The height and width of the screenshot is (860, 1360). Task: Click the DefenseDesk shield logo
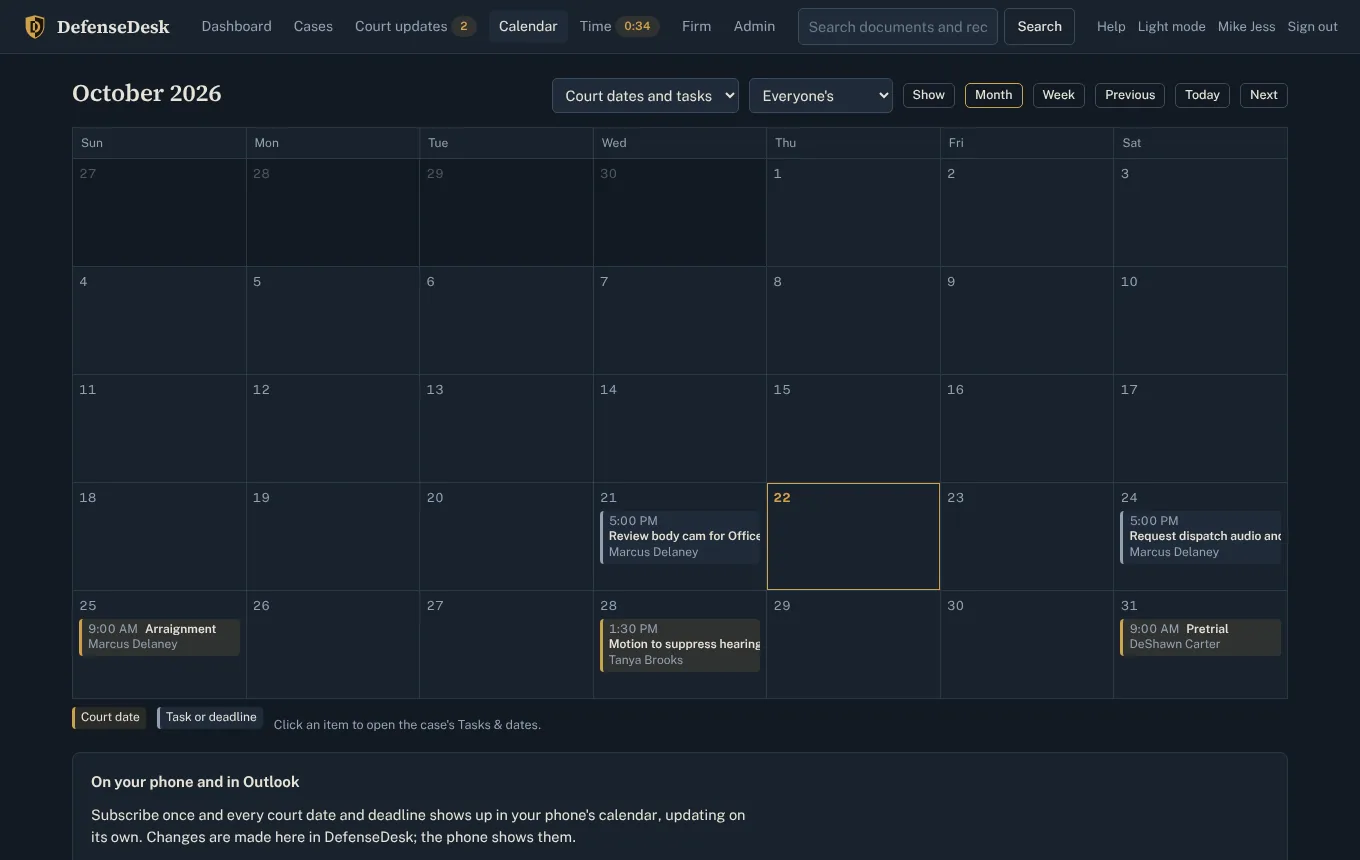point(34,27)
